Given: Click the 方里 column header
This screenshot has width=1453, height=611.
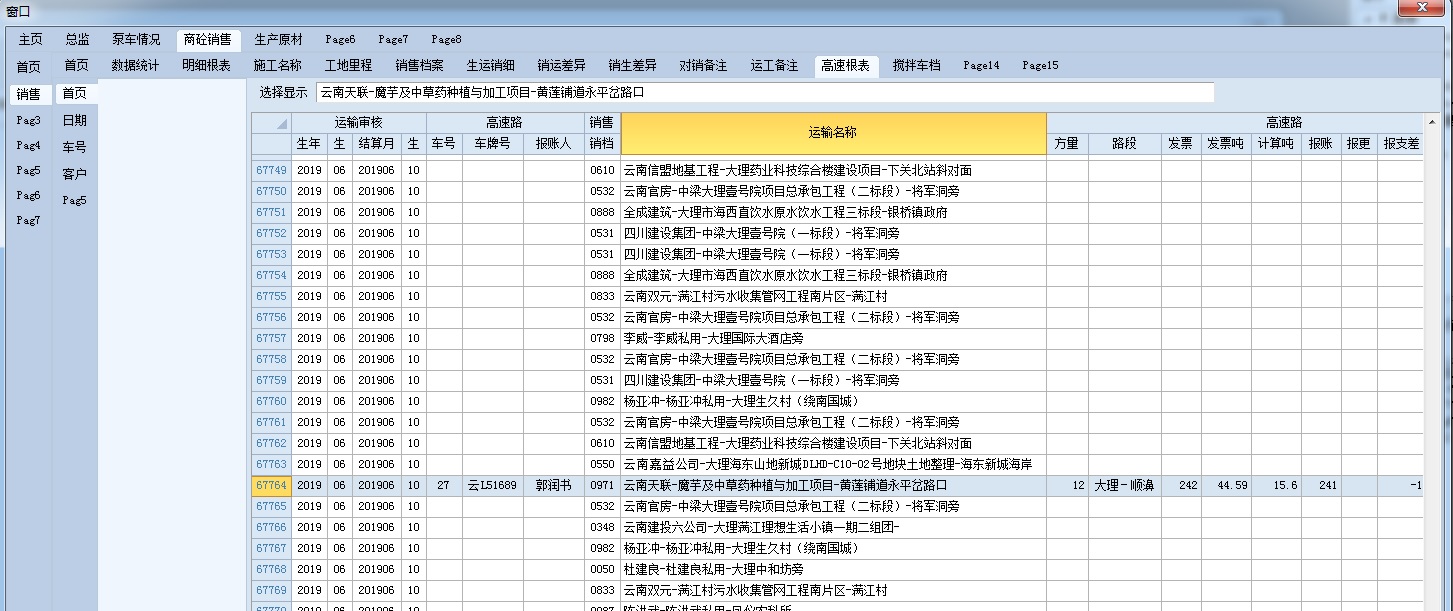Looking at the screenshot, I should [1067, 143].
